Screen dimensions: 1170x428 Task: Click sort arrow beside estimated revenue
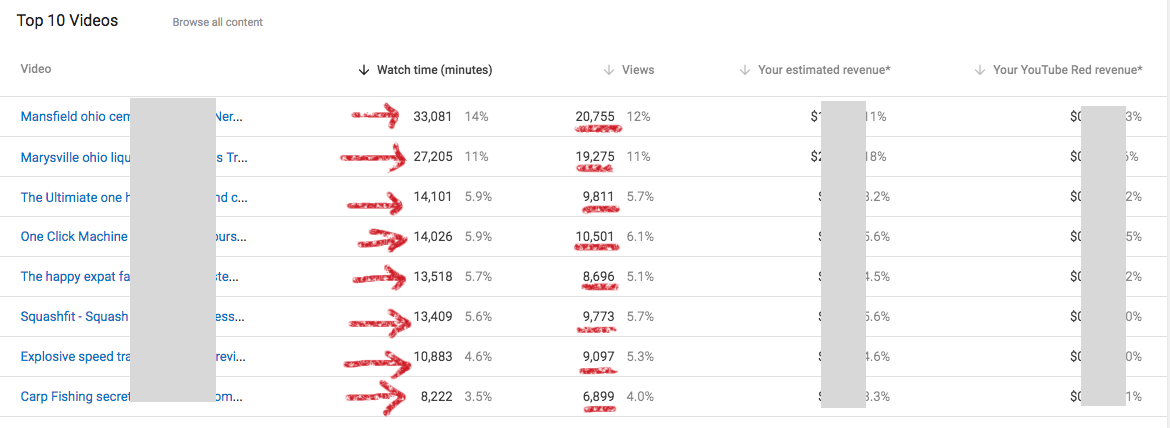click(745, 70)
